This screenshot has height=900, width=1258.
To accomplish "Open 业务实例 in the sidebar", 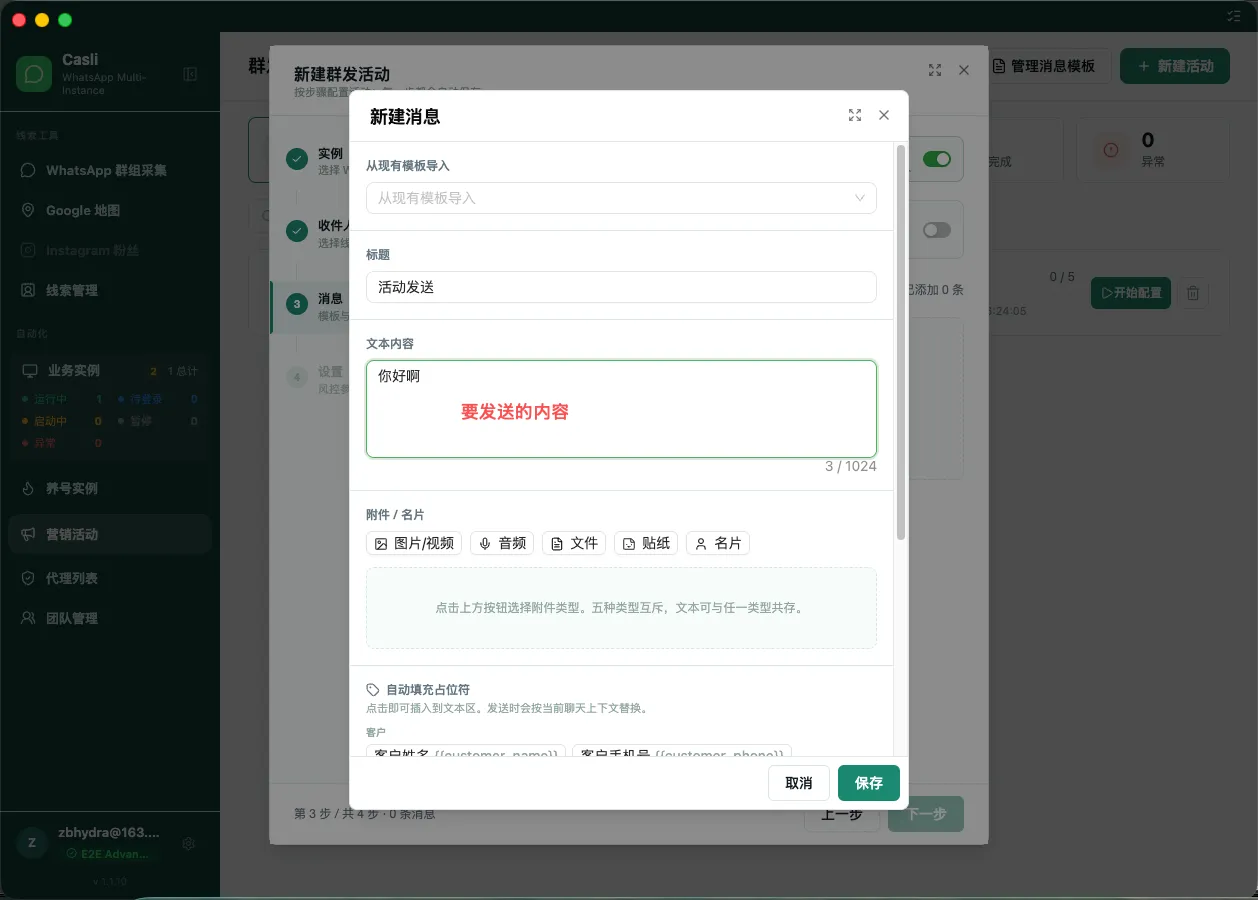I will tap(110, 370).
